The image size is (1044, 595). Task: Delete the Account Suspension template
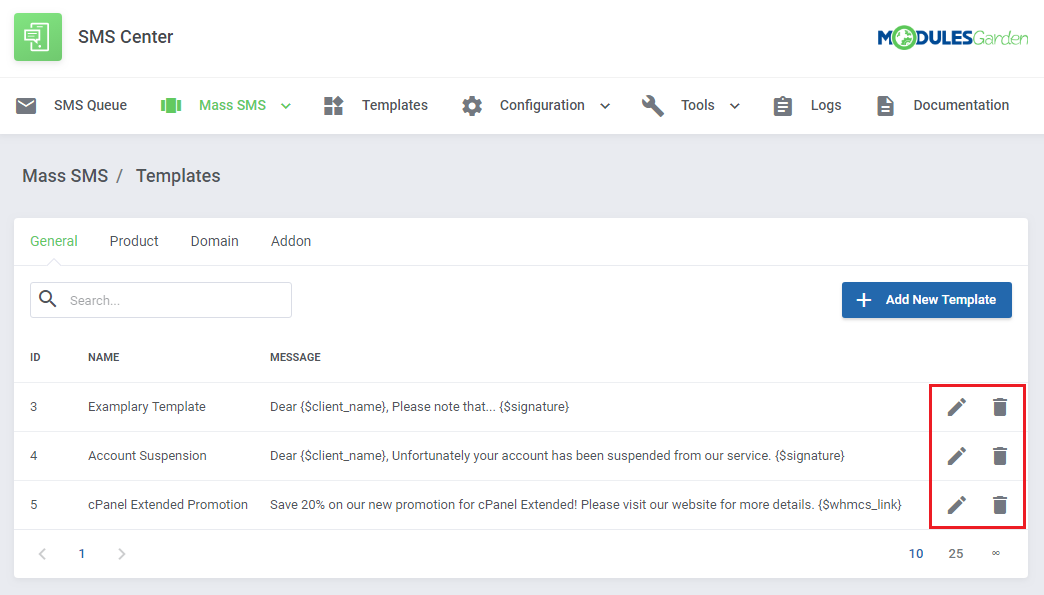coord(999,456)
